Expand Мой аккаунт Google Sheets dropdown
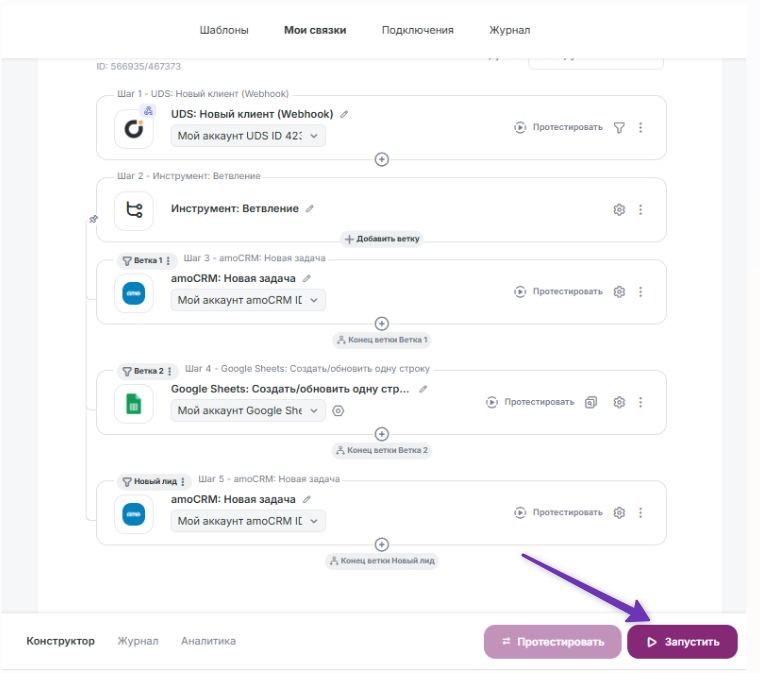 248,410
